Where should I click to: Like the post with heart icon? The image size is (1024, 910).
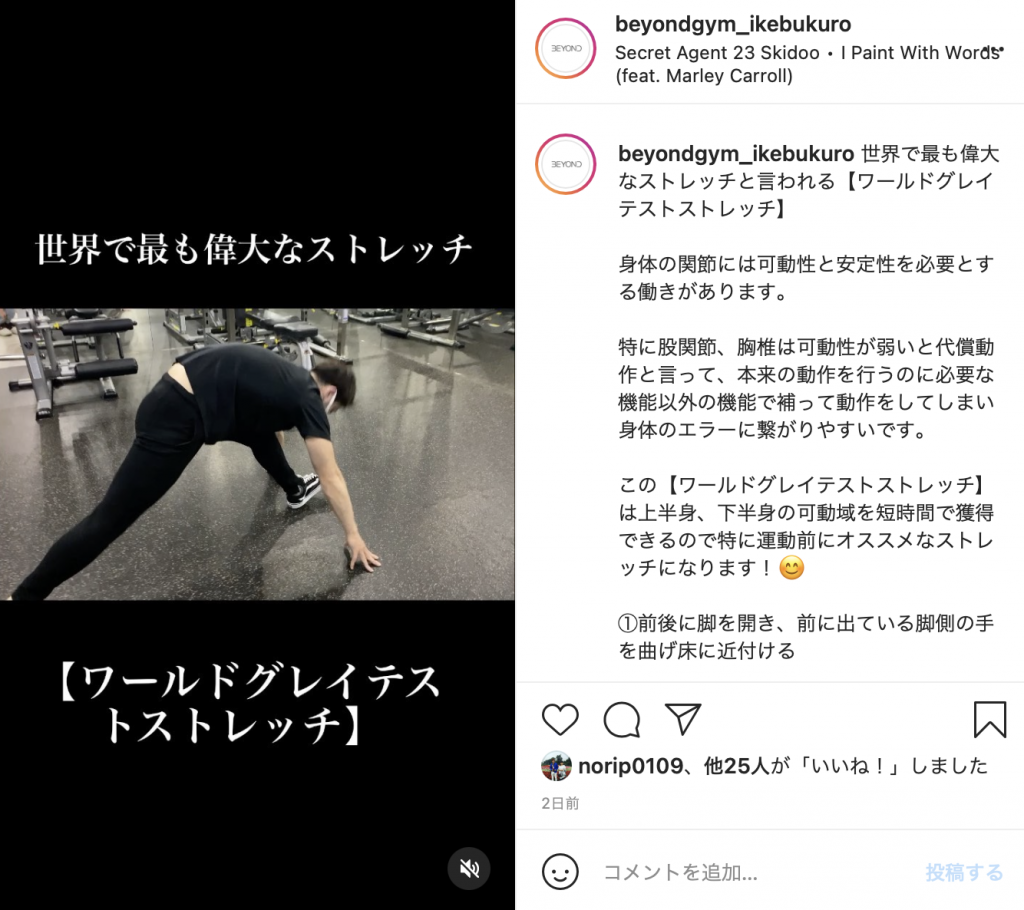point(560,719)
